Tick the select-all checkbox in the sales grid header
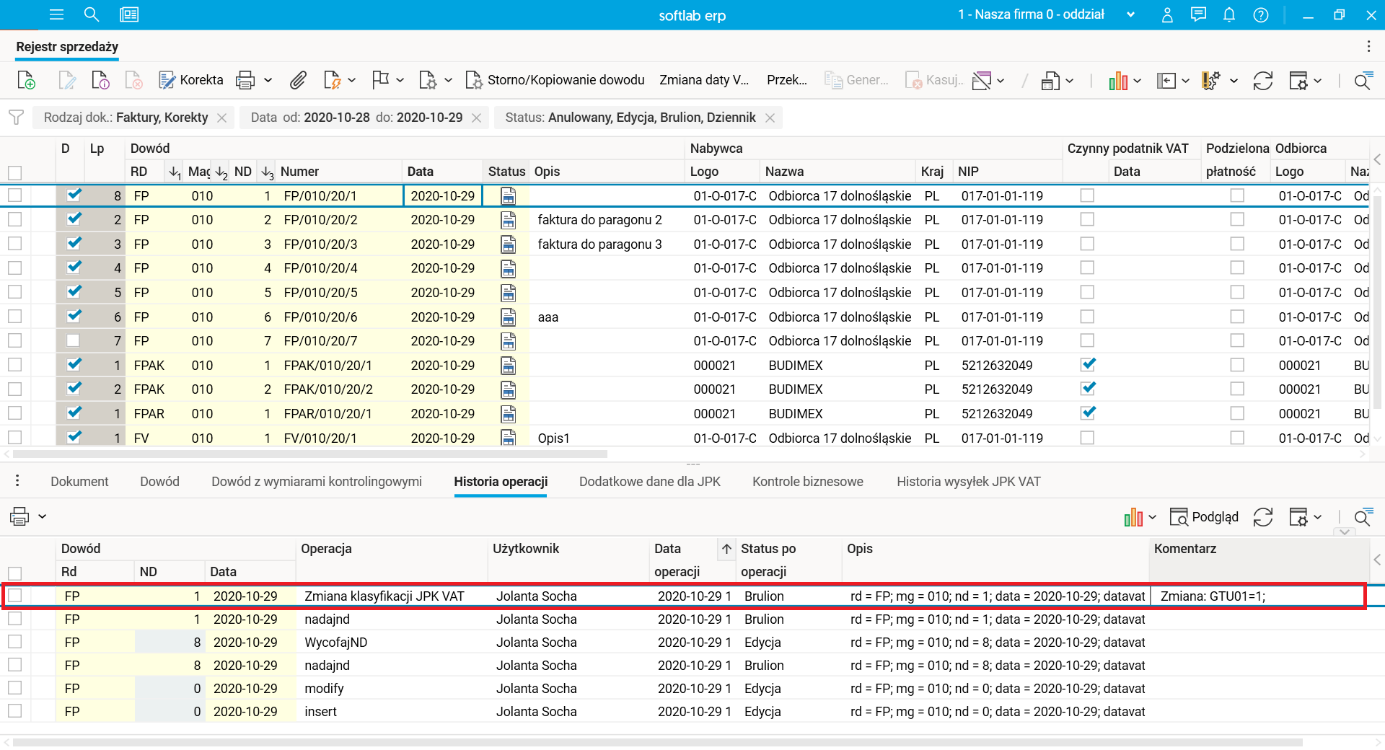 tap(15, 172)
